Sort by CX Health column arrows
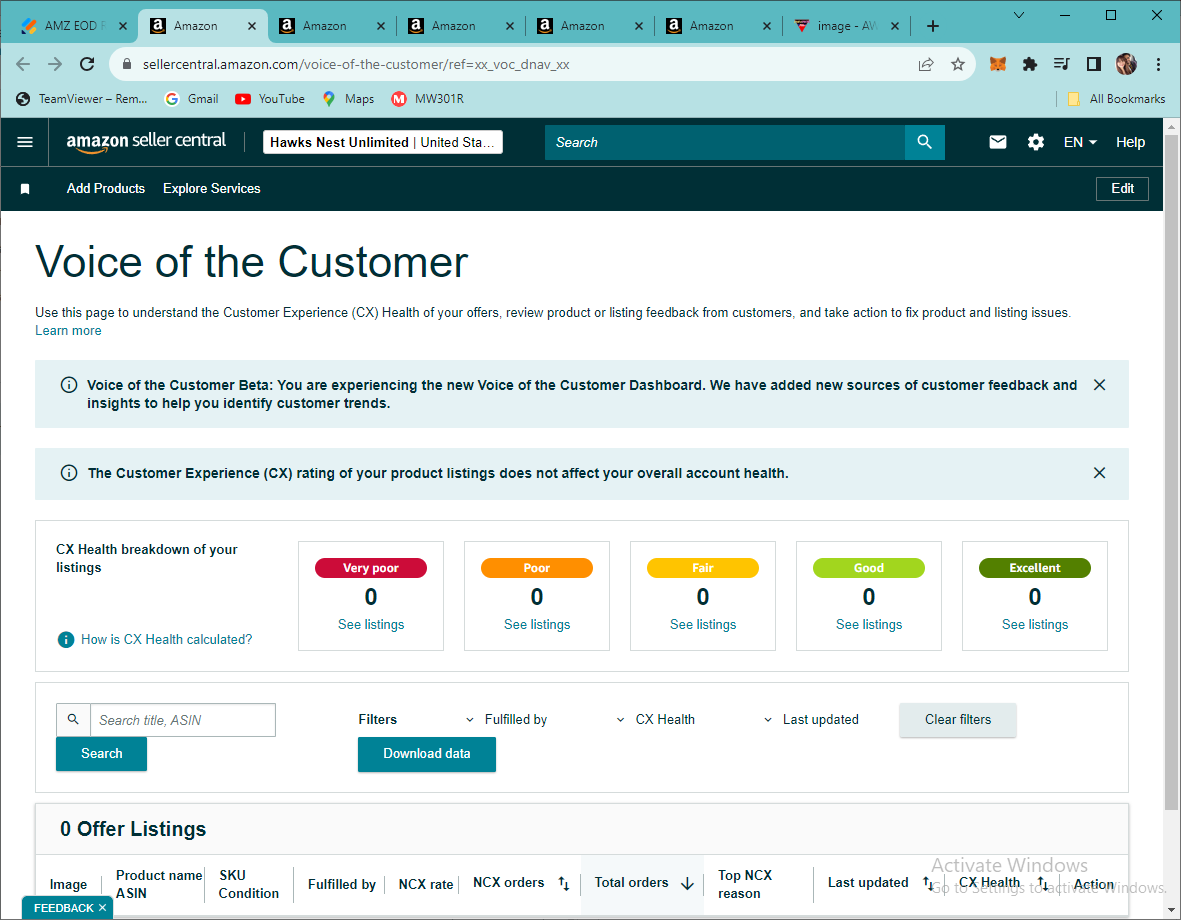Screen dimensions: 1181x920 (x=1042, y=883)
